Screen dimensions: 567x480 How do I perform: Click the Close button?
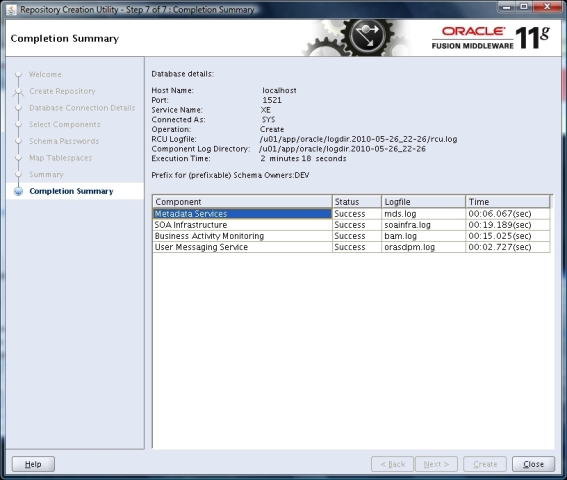coord(533,464)
